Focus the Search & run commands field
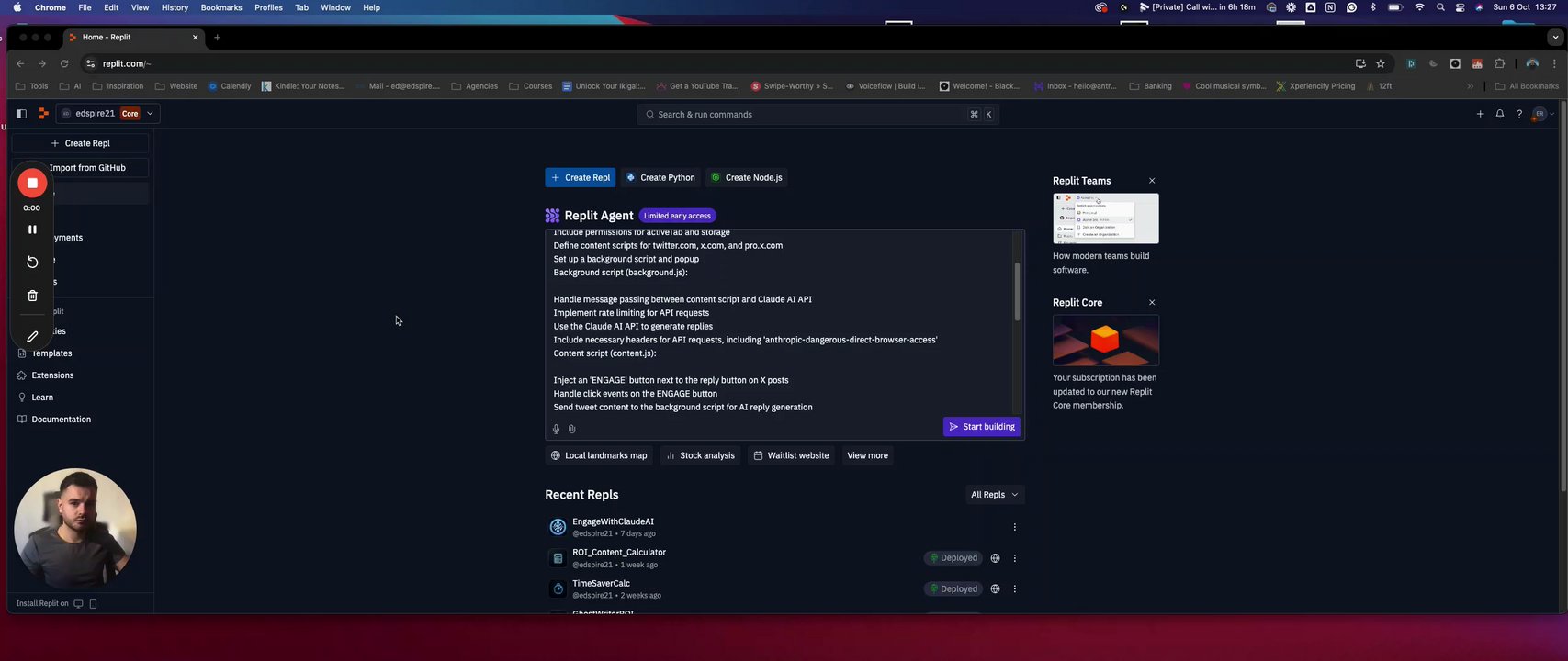Screen dimensions: 1568x661 click(818, 115)
